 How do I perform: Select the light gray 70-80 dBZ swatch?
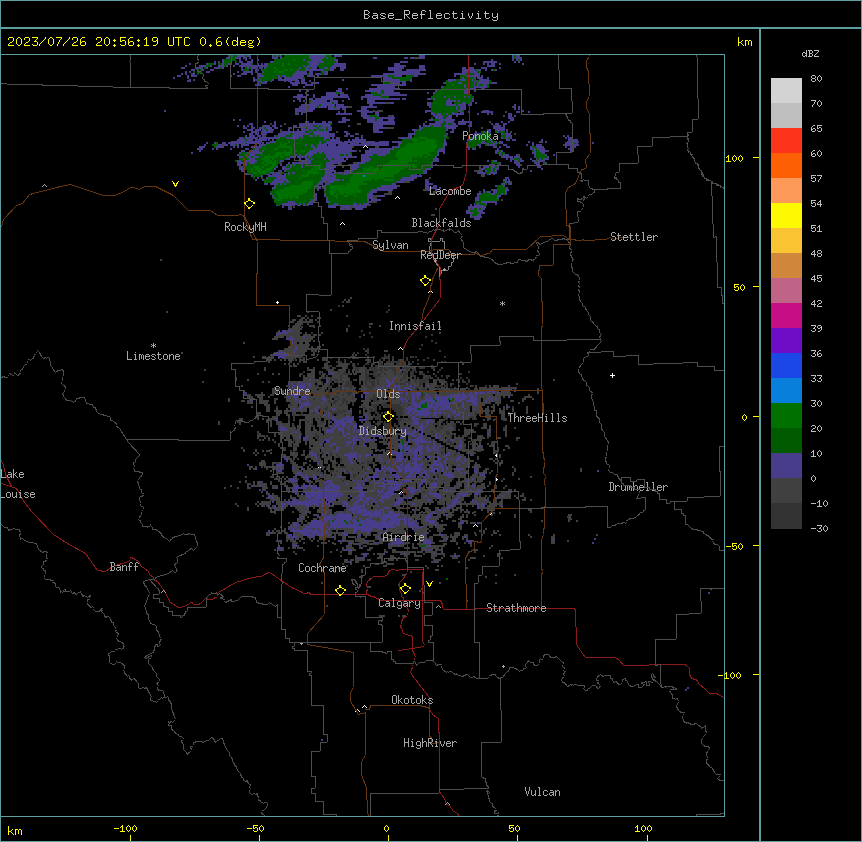786,91
